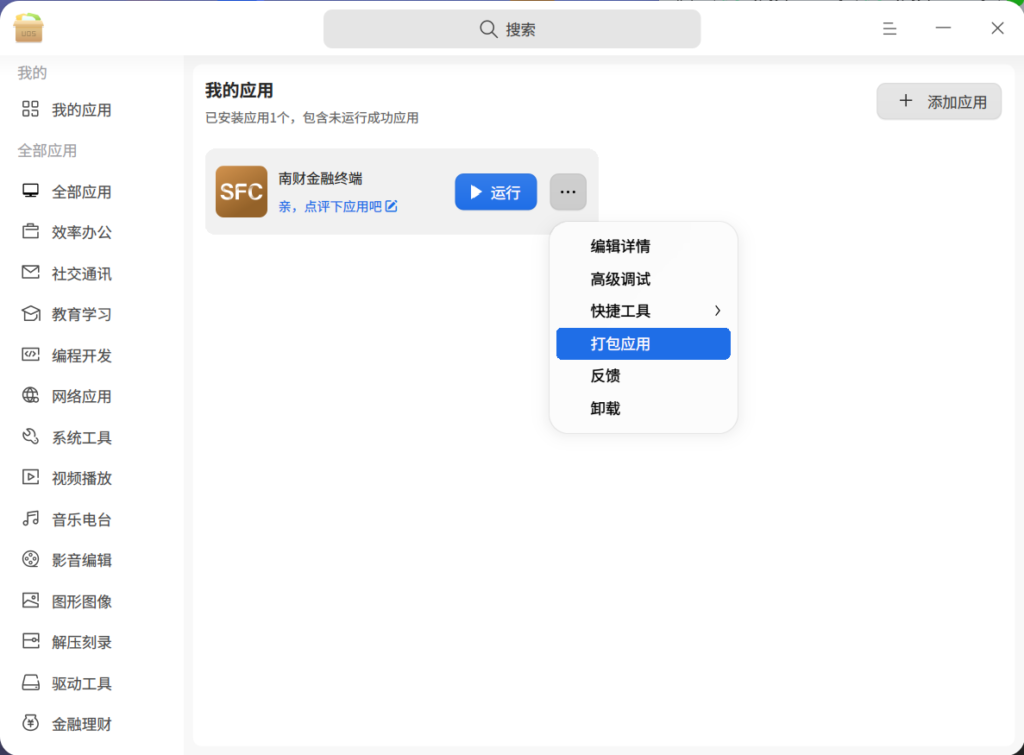Focus the 搜索 search field
Screen dimensions: 1024x755
pyautogui.click(x=512, y=29)
